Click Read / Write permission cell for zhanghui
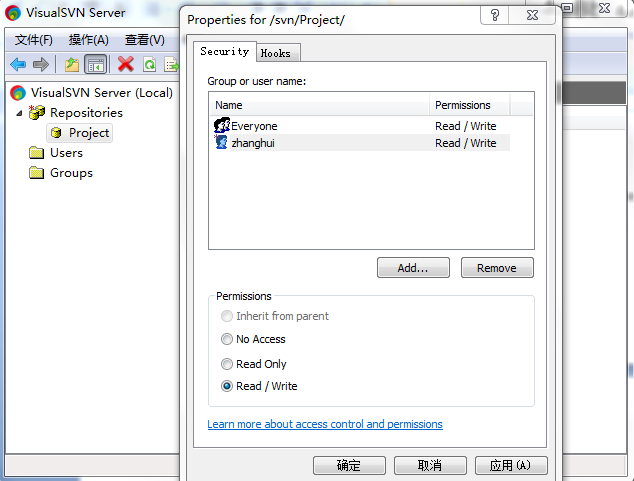Viewport: 634px width, 481px height. [x=466, y=143]
